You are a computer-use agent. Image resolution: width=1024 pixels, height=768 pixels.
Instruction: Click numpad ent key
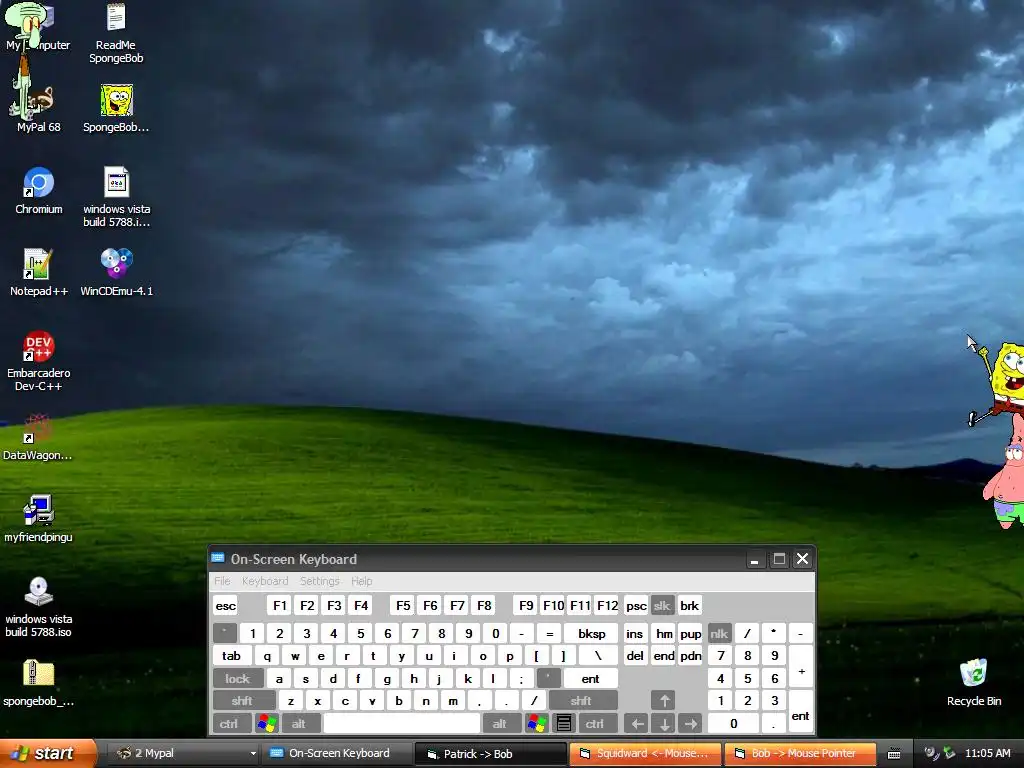coord(801,712)
